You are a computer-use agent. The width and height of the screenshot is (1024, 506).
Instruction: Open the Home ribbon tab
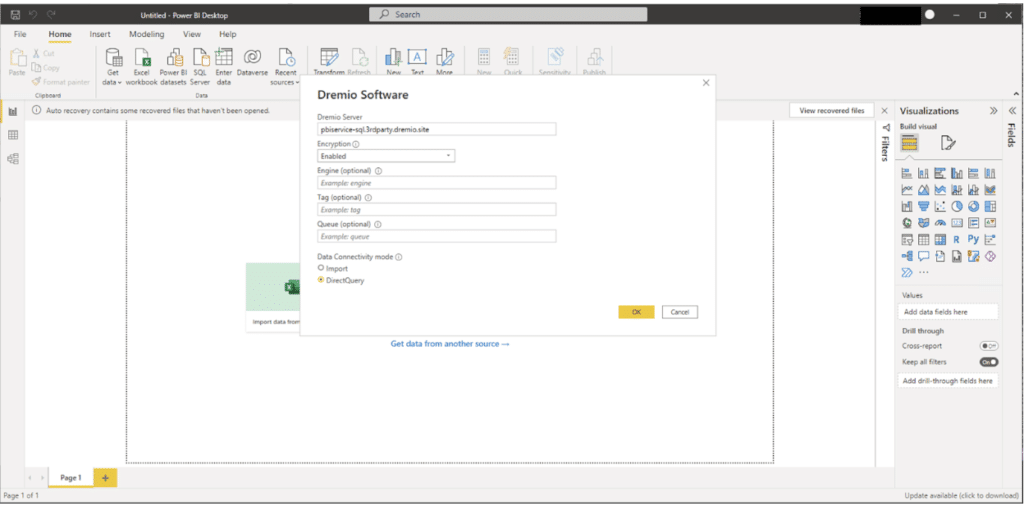60,34
